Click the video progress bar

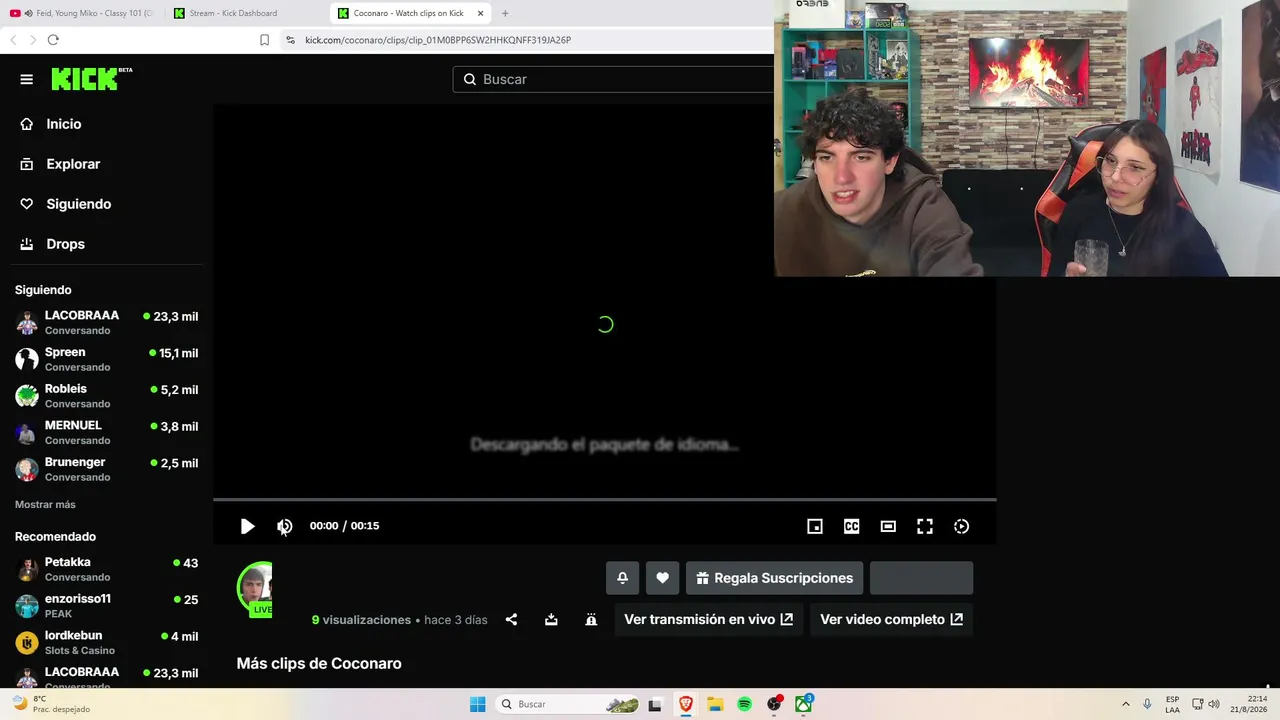coord(604,499)
